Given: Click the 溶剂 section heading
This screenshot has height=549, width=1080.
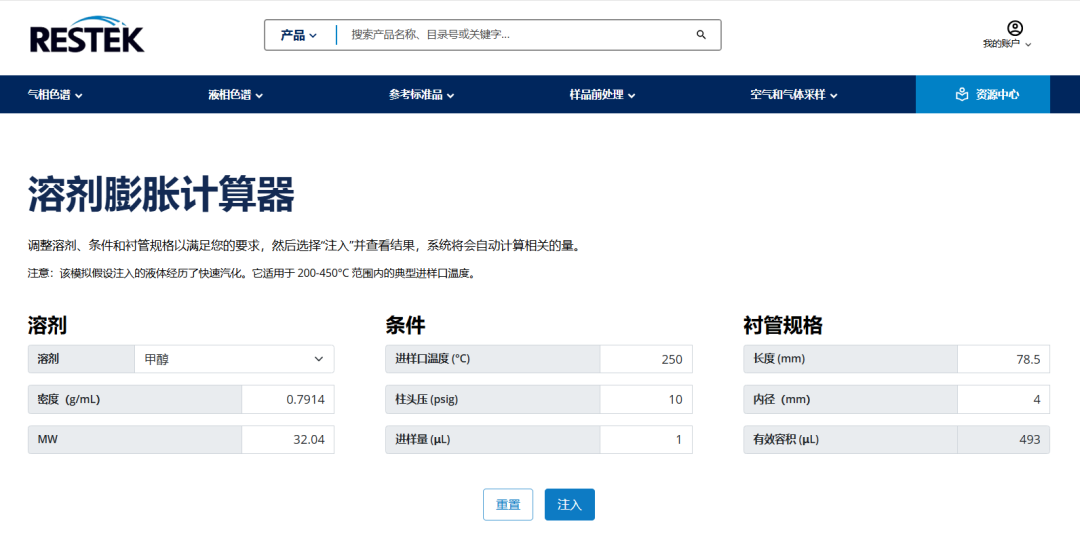Looking at the screenshot, I should [x=47, y=325].
